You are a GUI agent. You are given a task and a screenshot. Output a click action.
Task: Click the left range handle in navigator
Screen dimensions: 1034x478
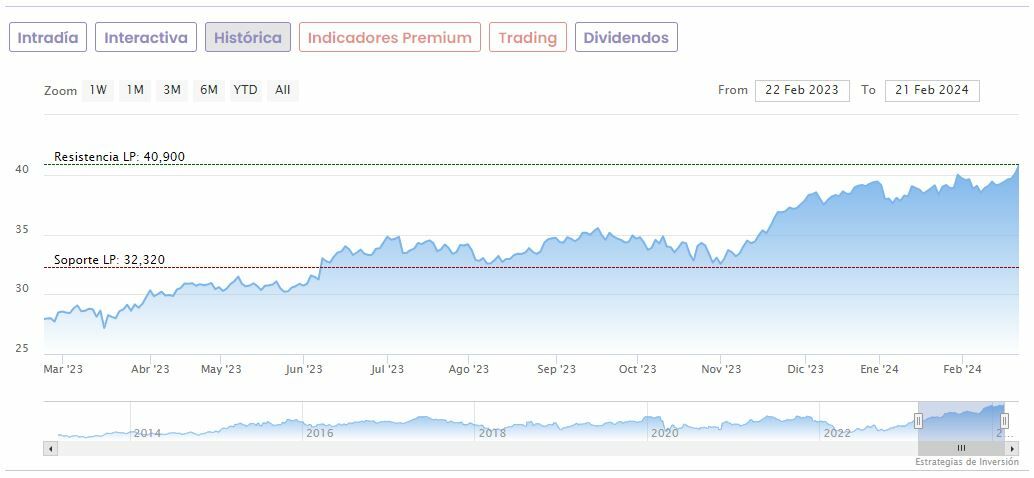[918, 421]
